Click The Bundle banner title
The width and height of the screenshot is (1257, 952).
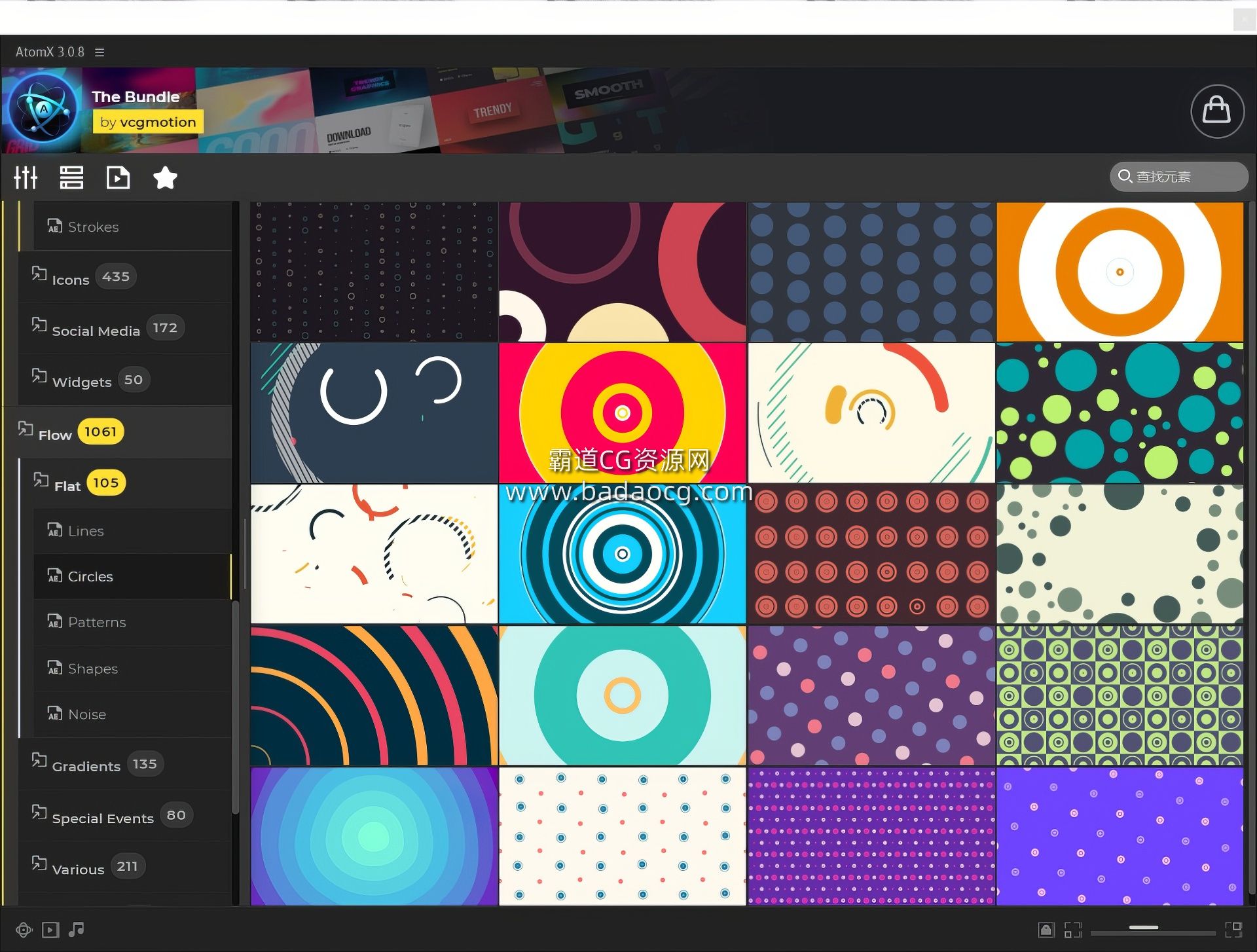click(136, 97)
